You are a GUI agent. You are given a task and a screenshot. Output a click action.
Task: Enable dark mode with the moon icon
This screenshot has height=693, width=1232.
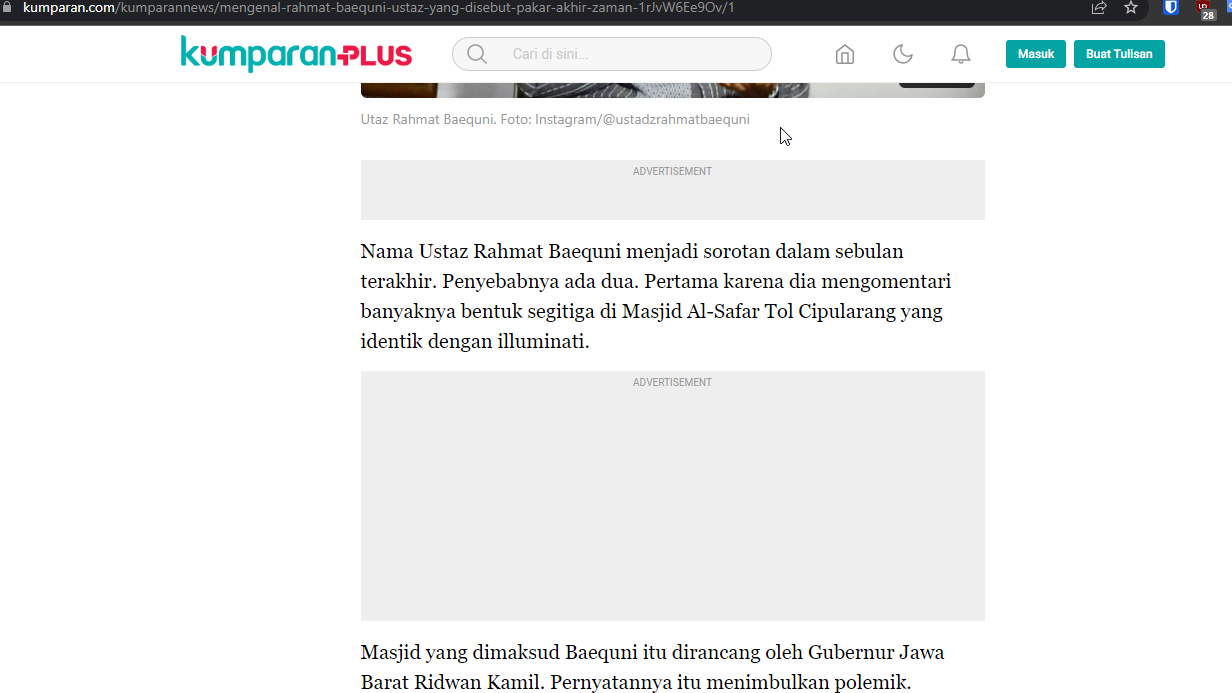click(903, 55)
